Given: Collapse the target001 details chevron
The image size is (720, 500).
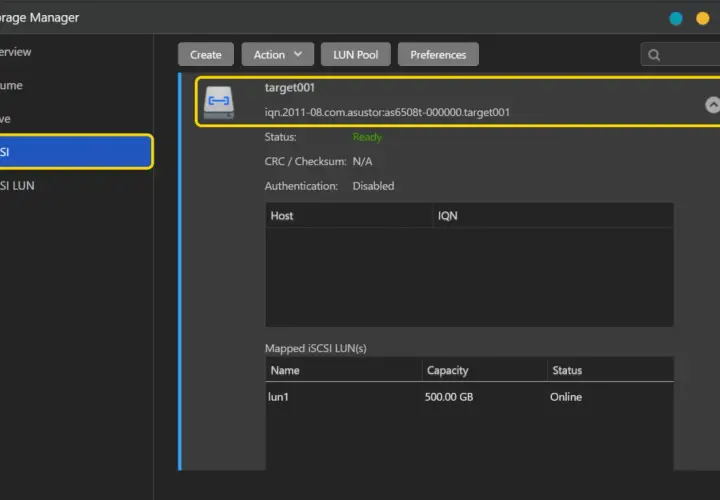Looking at the screenshot, I should coord(712,105).
